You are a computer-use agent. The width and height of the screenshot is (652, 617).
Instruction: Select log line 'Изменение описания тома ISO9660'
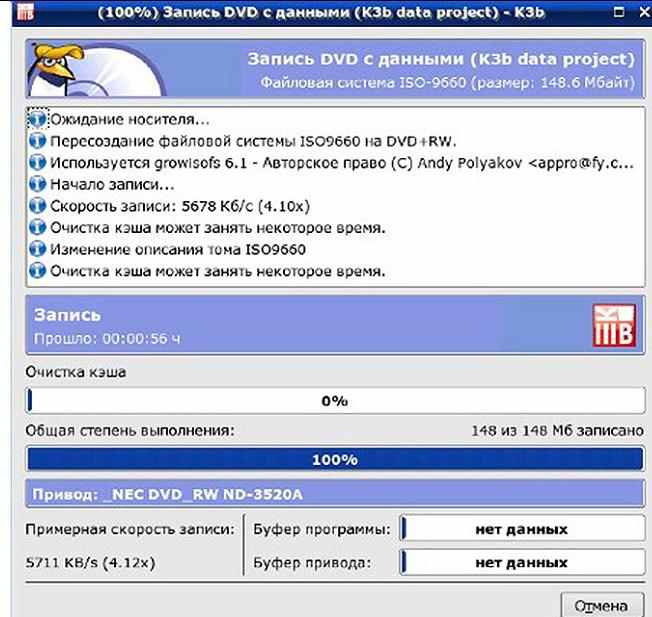click(178, 249)
